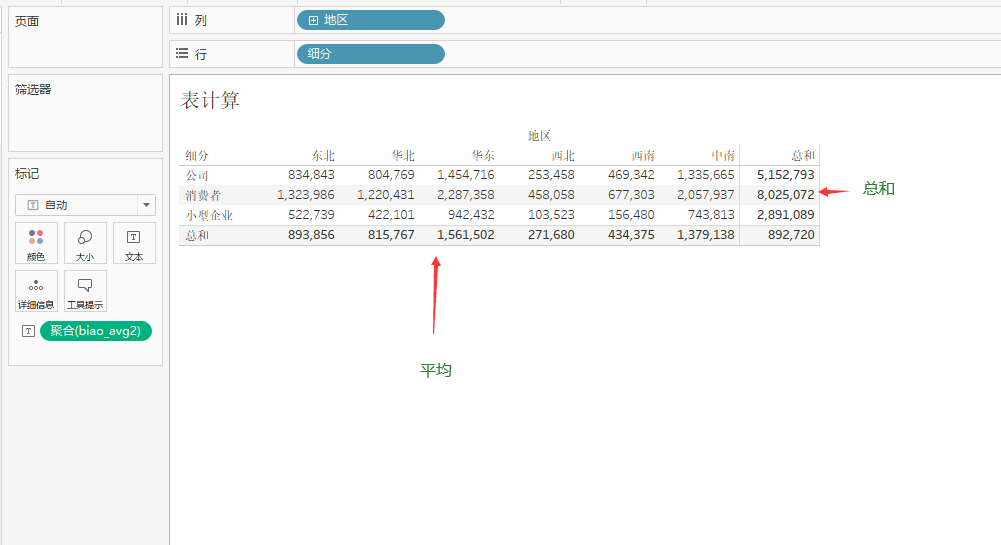Screen dimensions: 1001x545
Task: Select the 华东 column header
Action: point(483,156)
